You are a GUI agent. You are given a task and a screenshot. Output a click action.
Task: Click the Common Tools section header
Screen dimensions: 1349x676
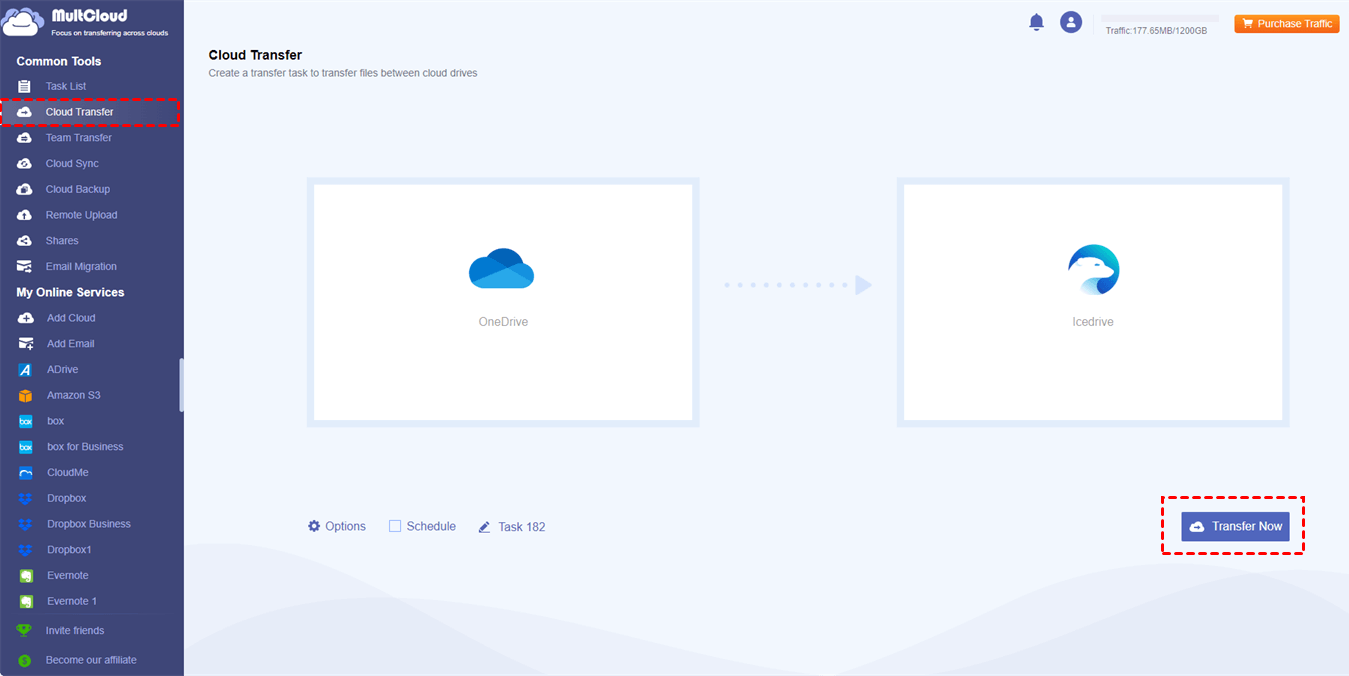coord(59,61)
